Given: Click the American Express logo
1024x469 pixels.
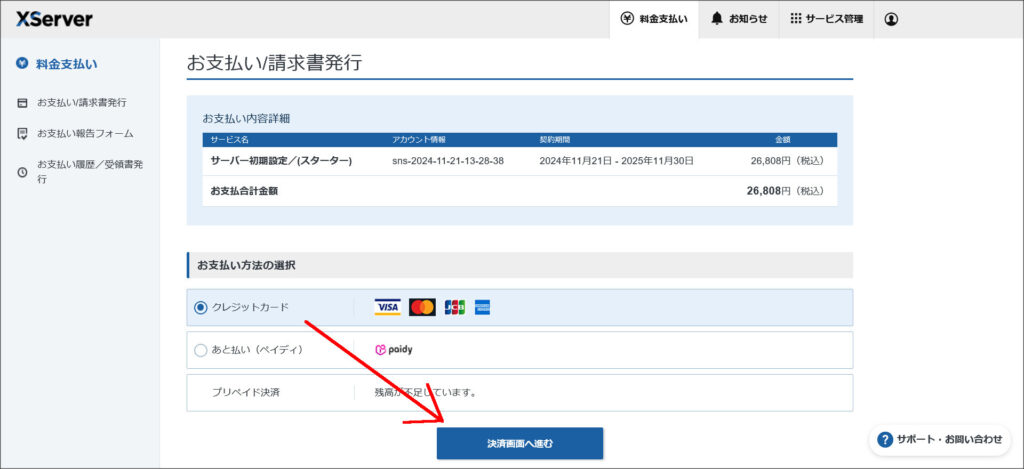Looking at the screenshot, I should tap(482, 307).
